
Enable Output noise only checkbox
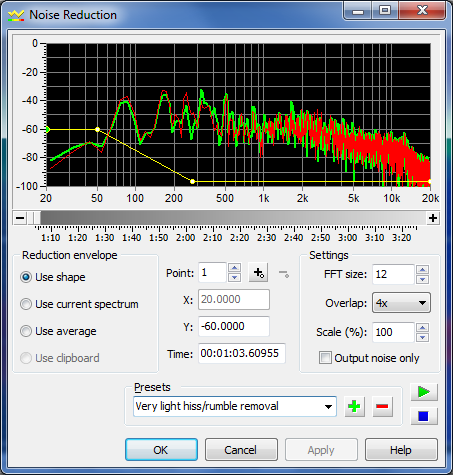(x=325, y=358)
